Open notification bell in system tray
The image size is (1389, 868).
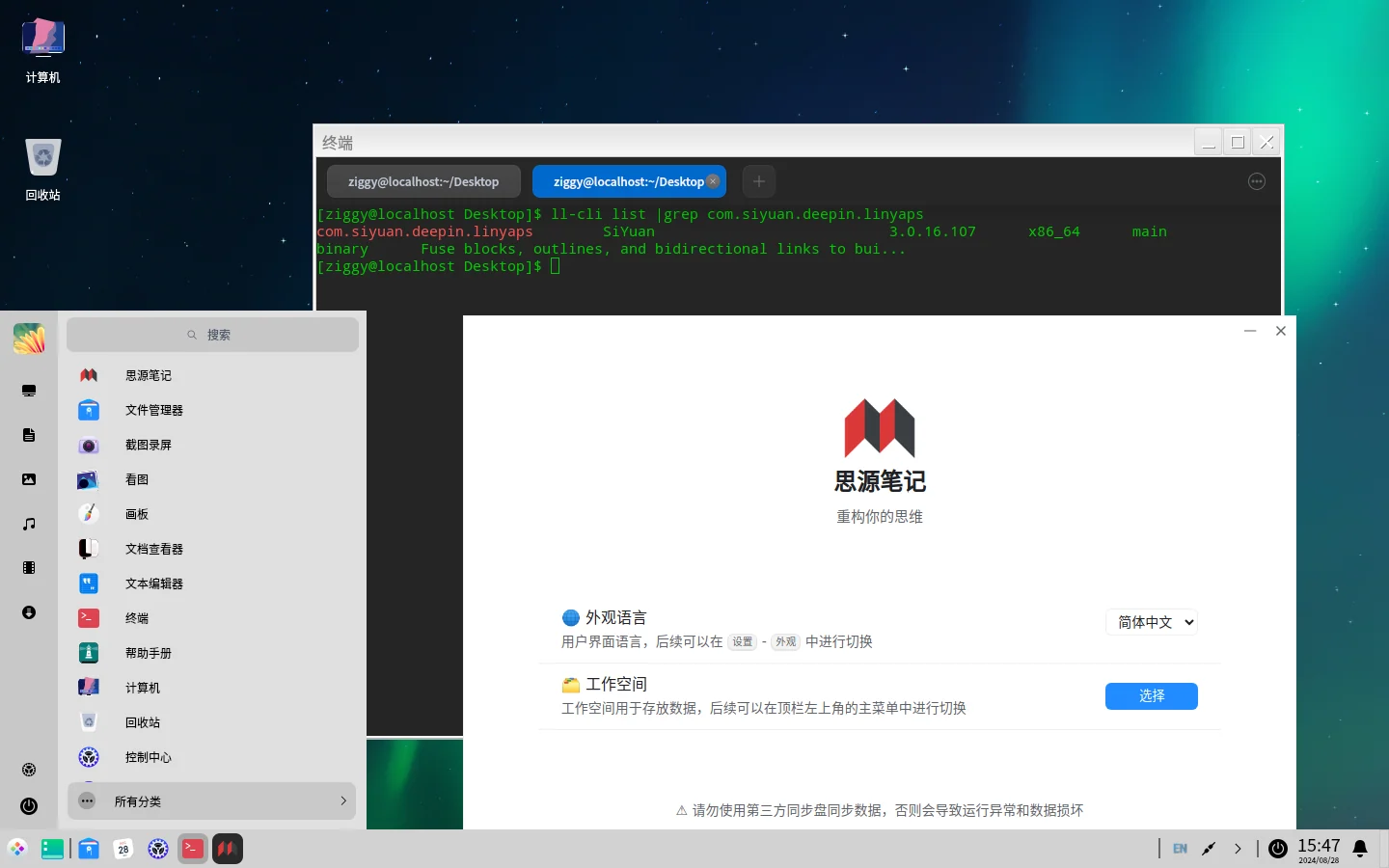(x=1360, y=849)
